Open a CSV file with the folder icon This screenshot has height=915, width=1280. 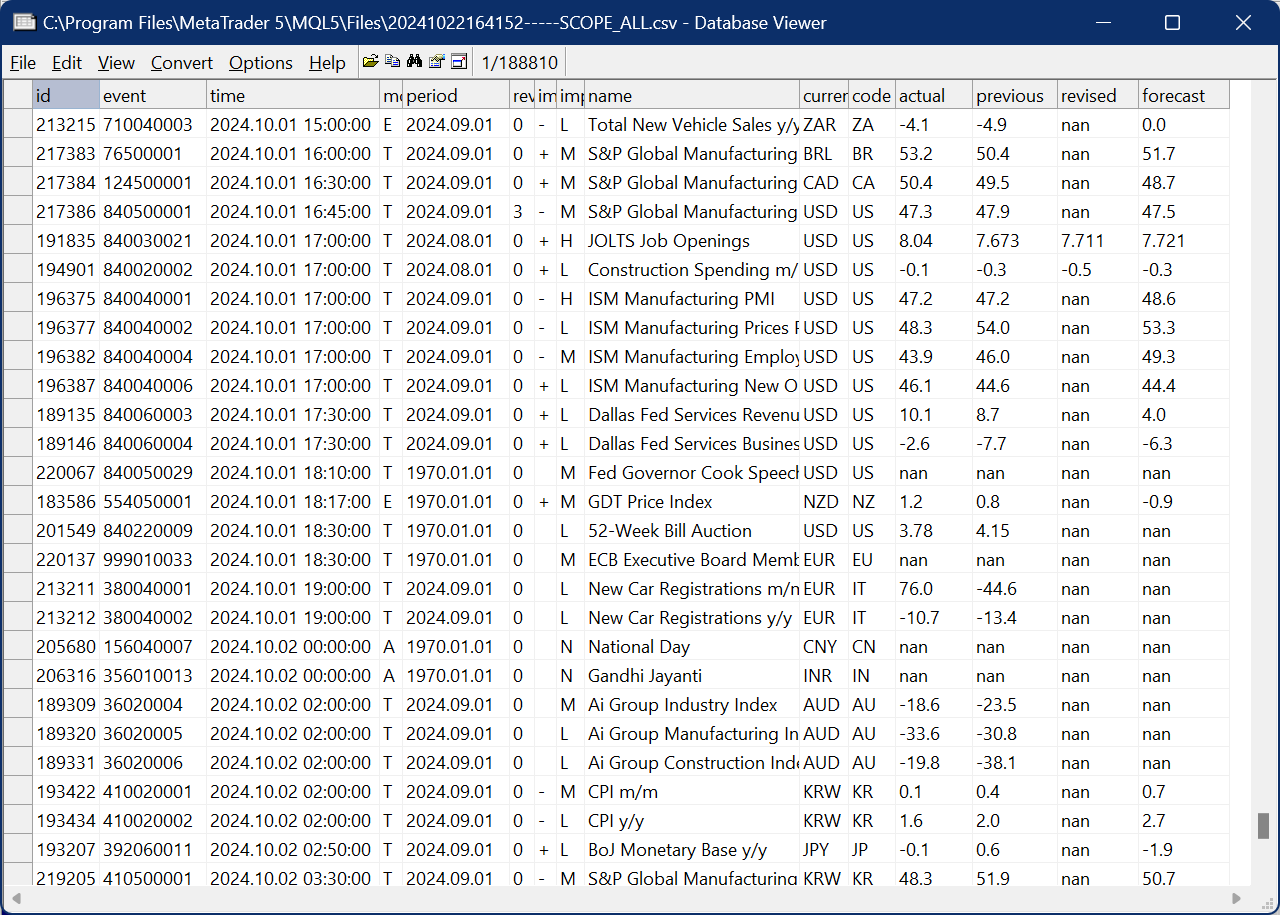(371, 61)
